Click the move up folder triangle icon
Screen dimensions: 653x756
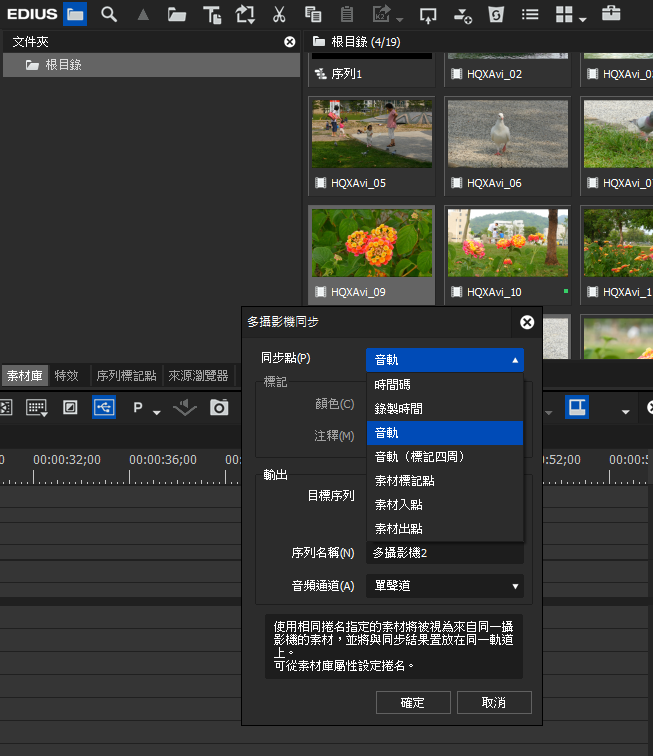[143, 15]
